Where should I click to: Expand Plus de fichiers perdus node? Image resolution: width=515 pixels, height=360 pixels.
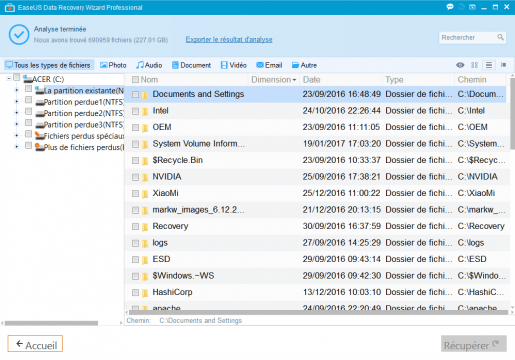[x=16, y=147]
